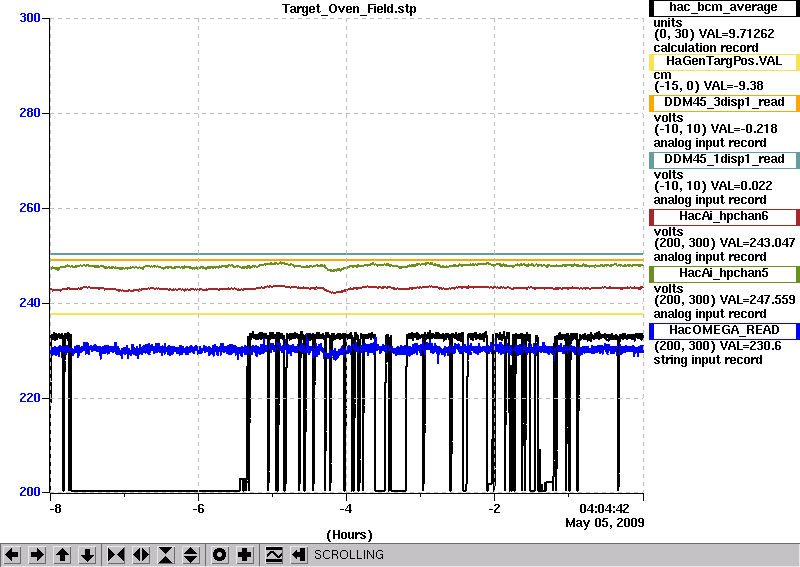Image resolution: width=800 pixels, height=567 pixels.
Task: Click the vertical hourglass value-zoom icon
Action: (x=166, y=555)
